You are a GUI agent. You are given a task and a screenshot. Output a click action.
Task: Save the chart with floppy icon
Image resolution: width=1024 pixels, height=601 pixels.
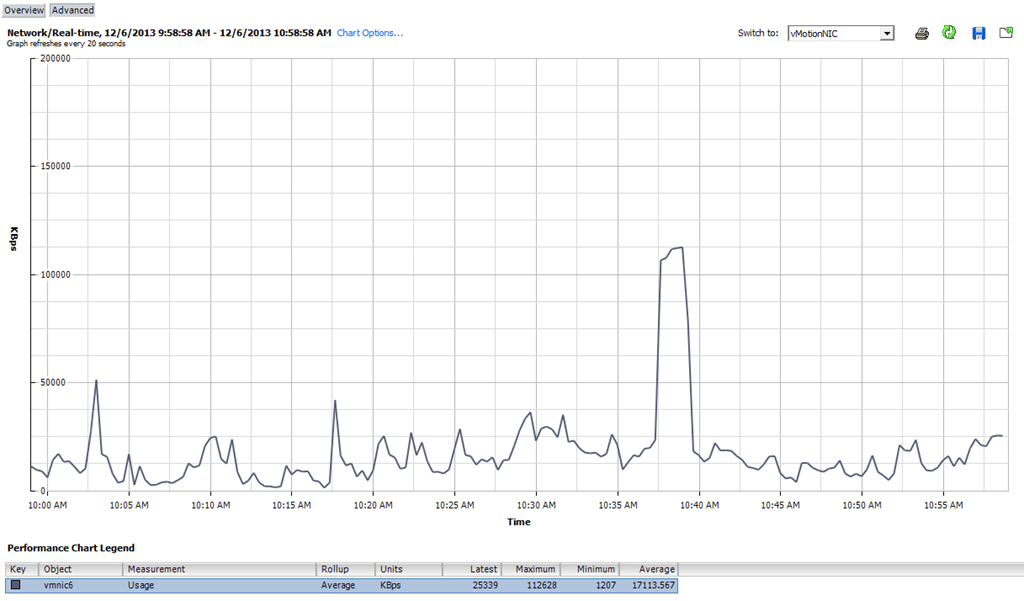[978, 33]
